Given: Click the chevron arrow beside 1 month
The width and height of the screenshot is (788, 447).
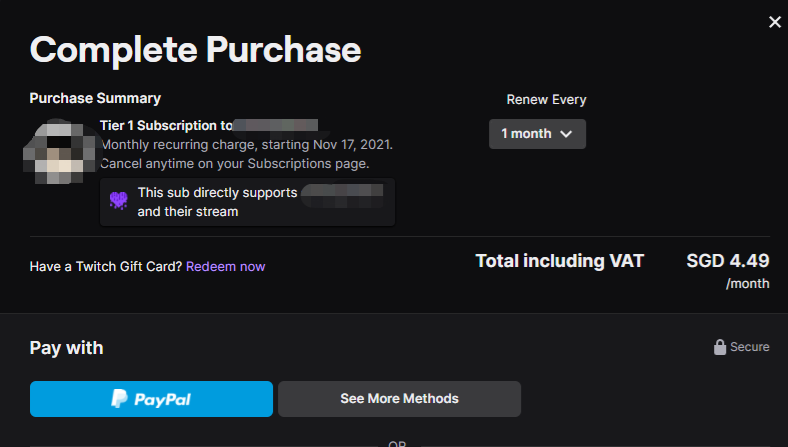Looking at the screenshot, I should [x=566, y=134].
